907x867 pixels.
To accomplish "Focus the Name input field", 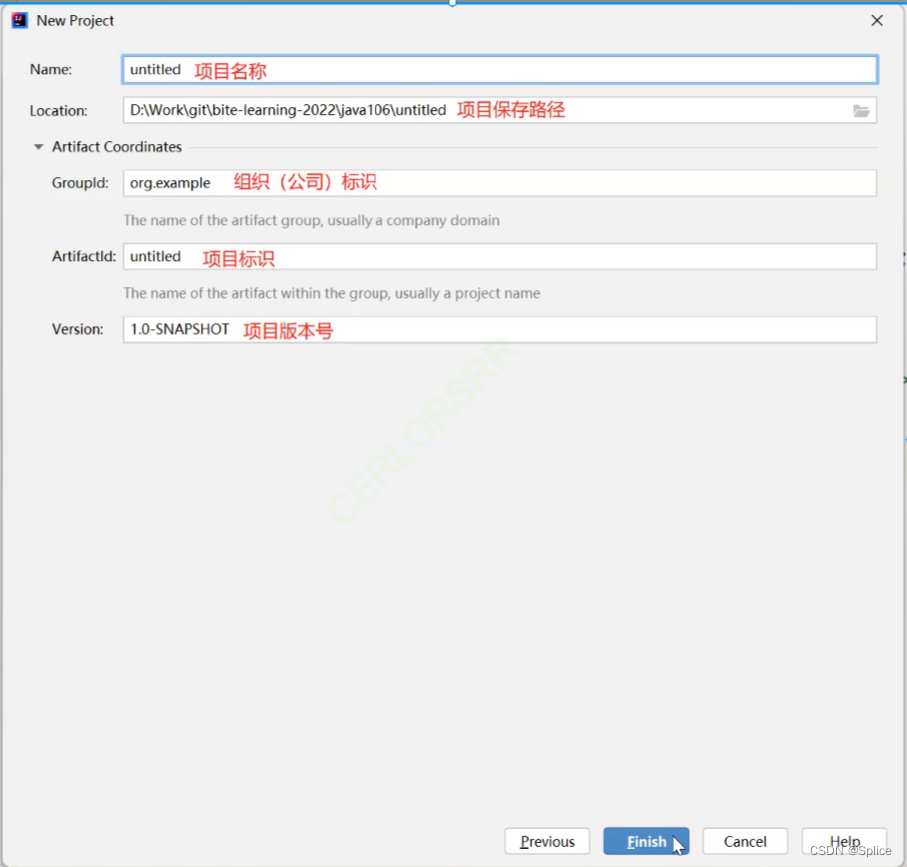I will coord(500,69).
